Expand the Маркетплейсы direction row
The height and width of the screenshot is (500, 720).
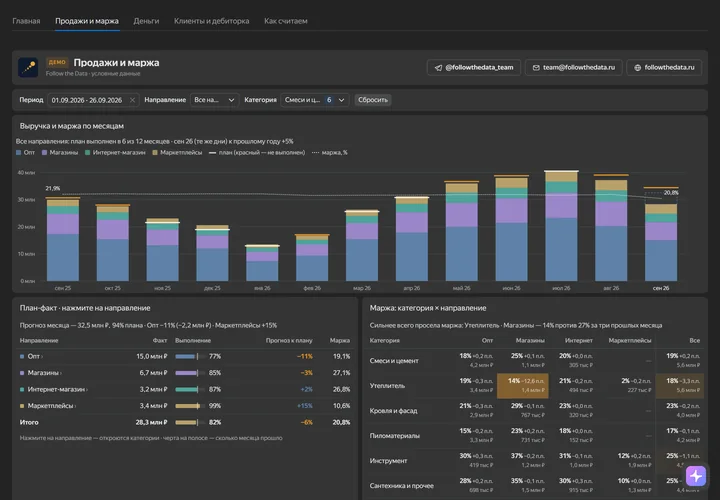tap(185, 406)
